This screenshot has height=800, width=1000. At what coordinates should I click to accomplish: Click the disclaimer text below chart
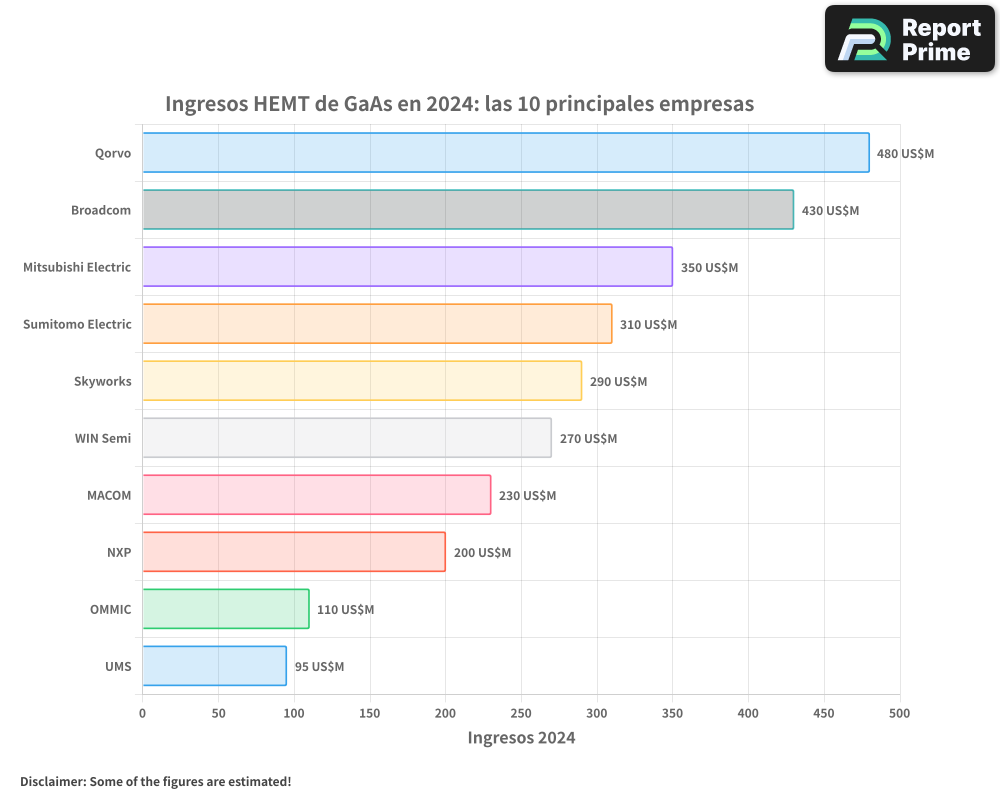155,781
